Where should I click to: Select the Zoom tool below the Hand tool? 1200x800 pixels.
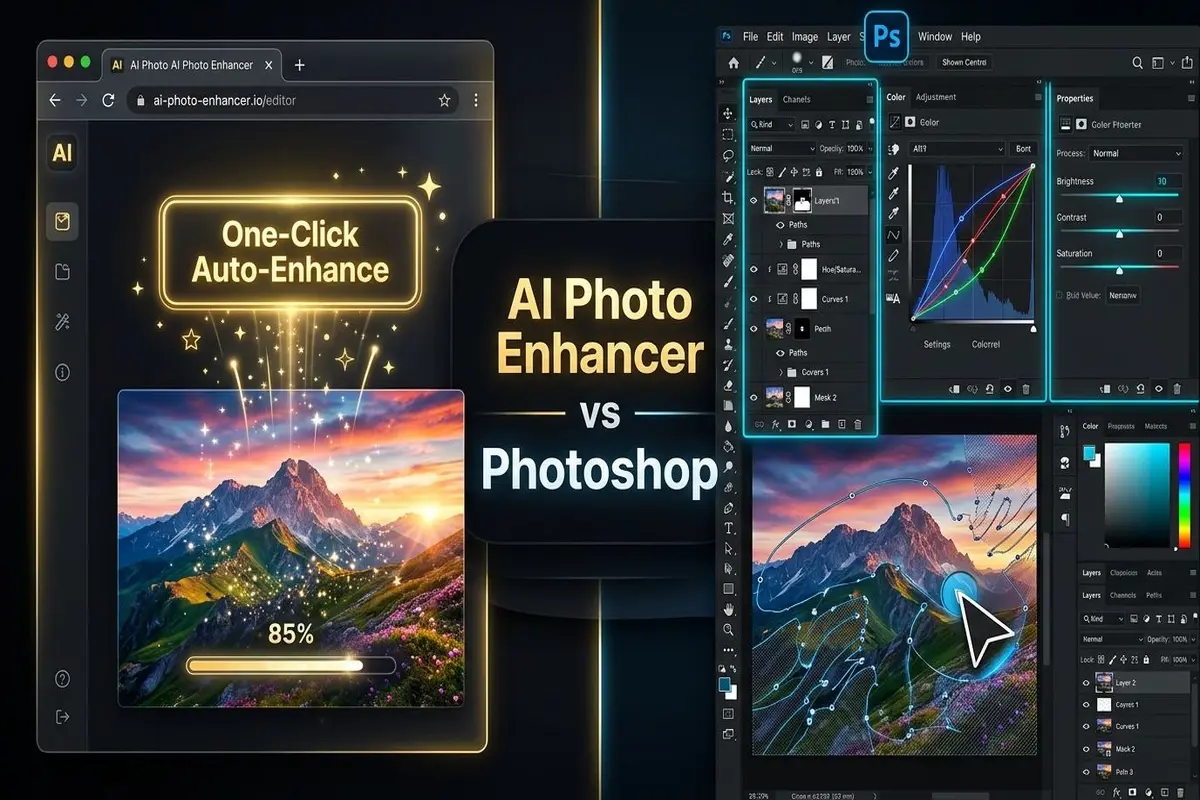click(x=729, y=630)
